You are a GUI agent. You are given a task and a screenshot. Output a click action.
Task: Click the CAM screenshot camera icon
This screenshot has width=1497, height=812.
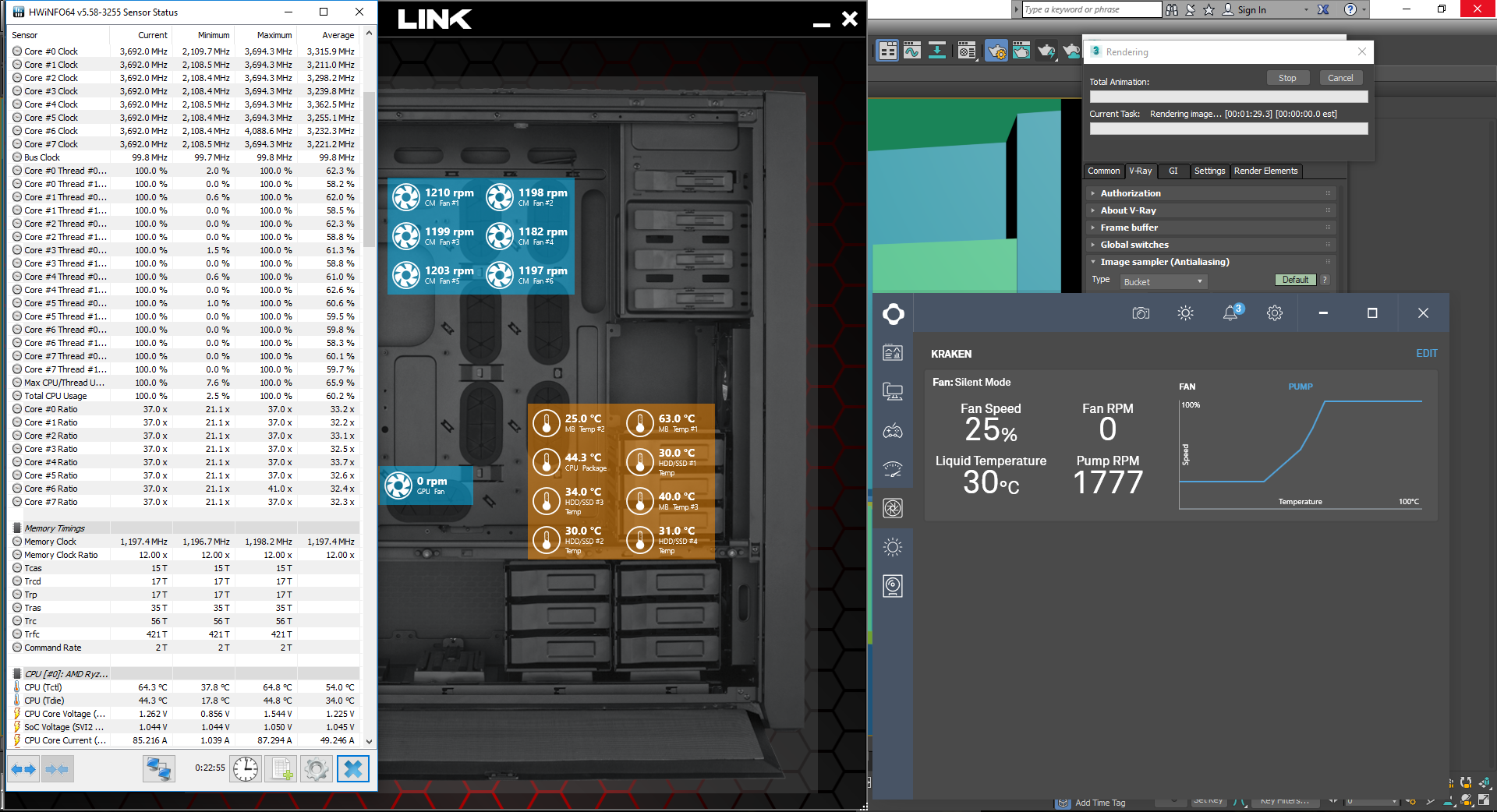tap(1141, 313)
